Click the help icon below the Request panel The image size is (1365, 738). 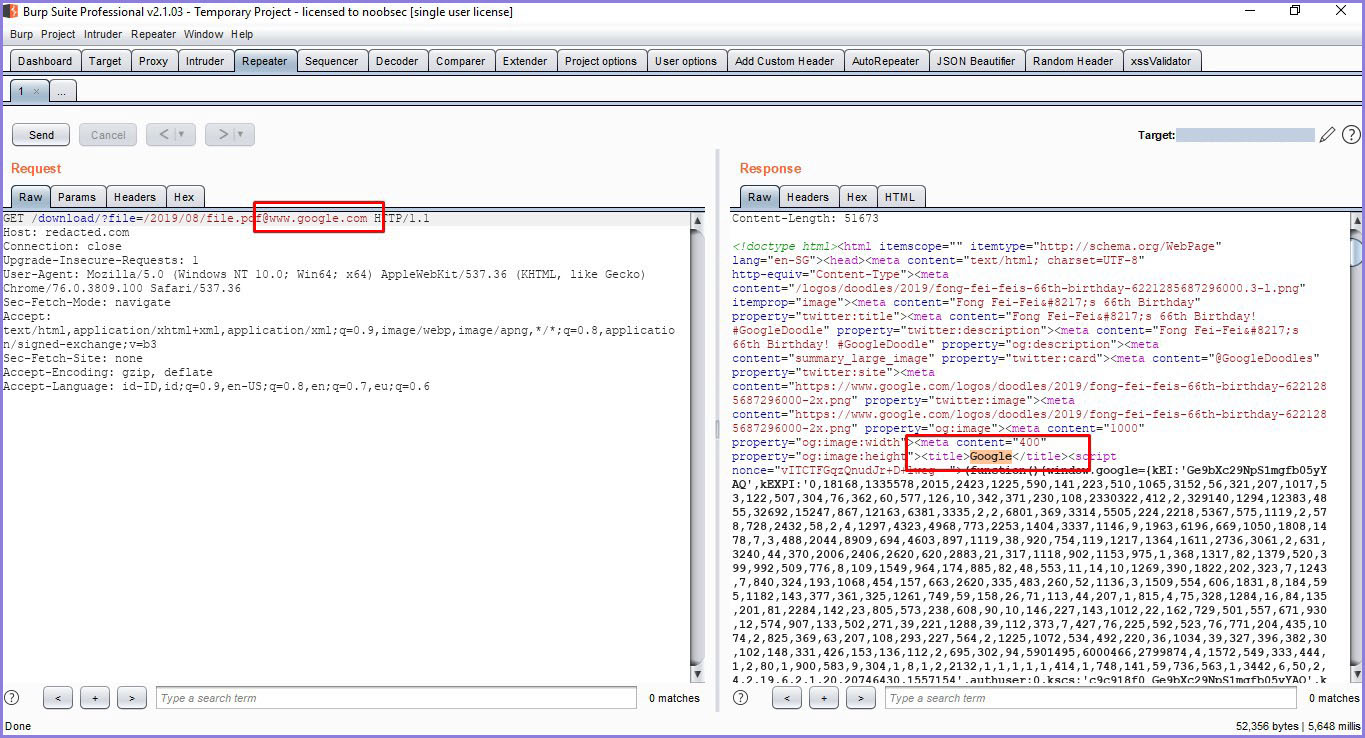10,697
